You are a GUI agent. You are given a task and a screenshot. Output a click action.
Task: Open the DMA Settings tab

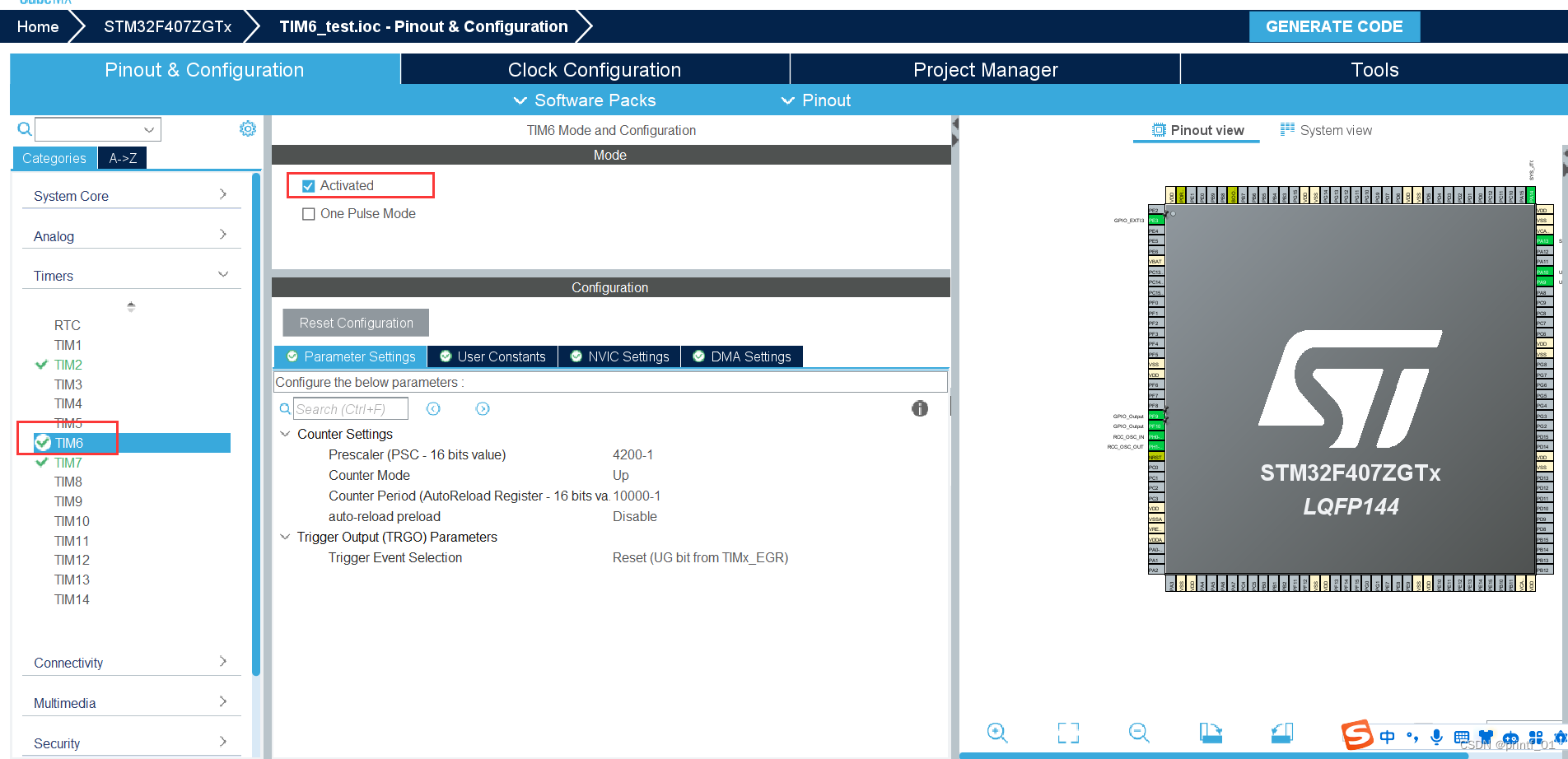click(x=742, y=356)
